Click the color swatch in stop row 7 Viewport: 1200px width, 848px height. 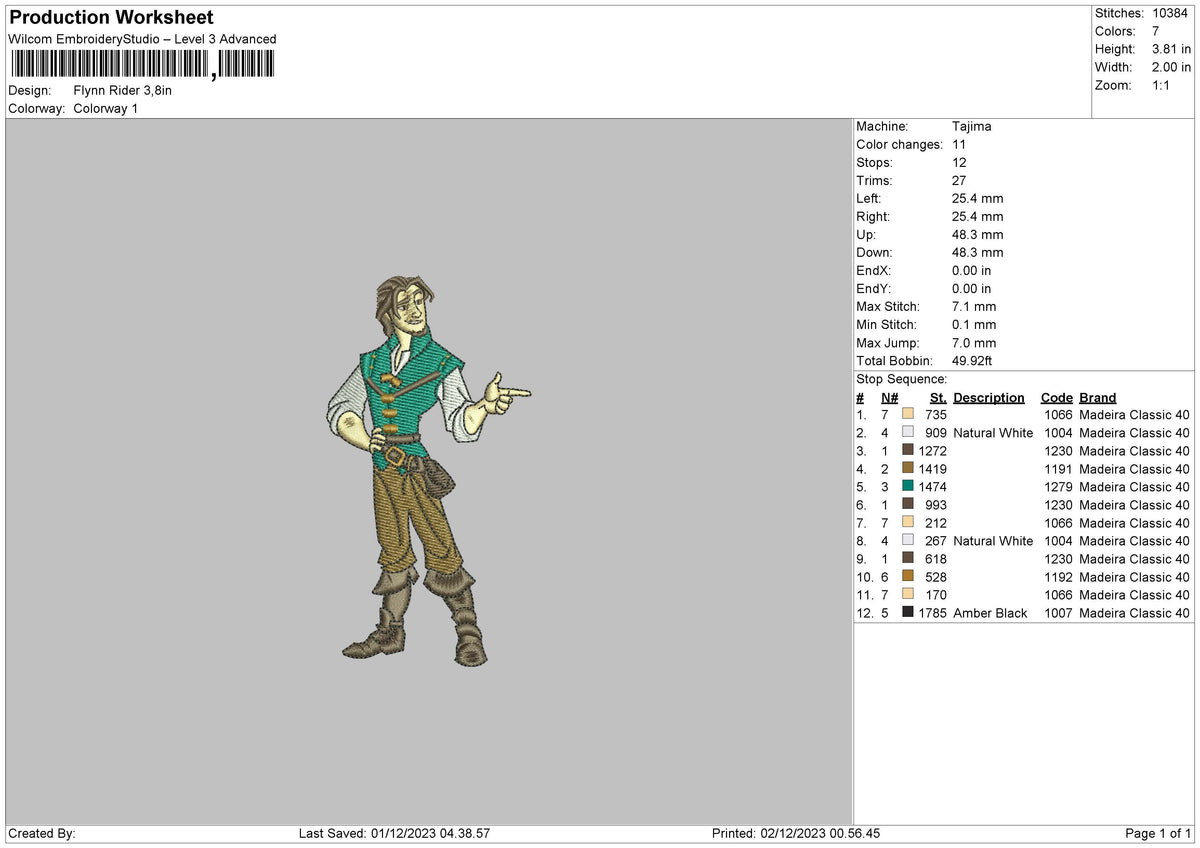908,522
